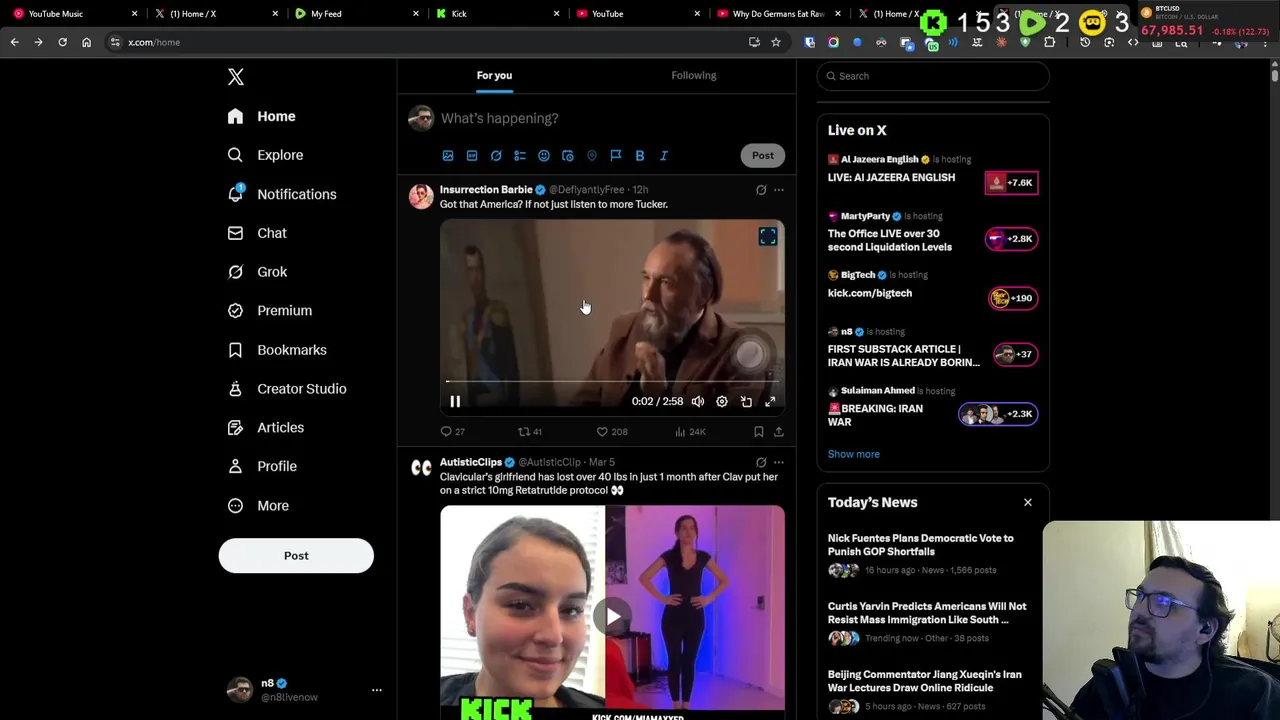Image resolution: width=1280 pixels, height=720 pixels.
Task: Open account options dots next to n8
Action: pyautogui.click(x=377, y=690)
